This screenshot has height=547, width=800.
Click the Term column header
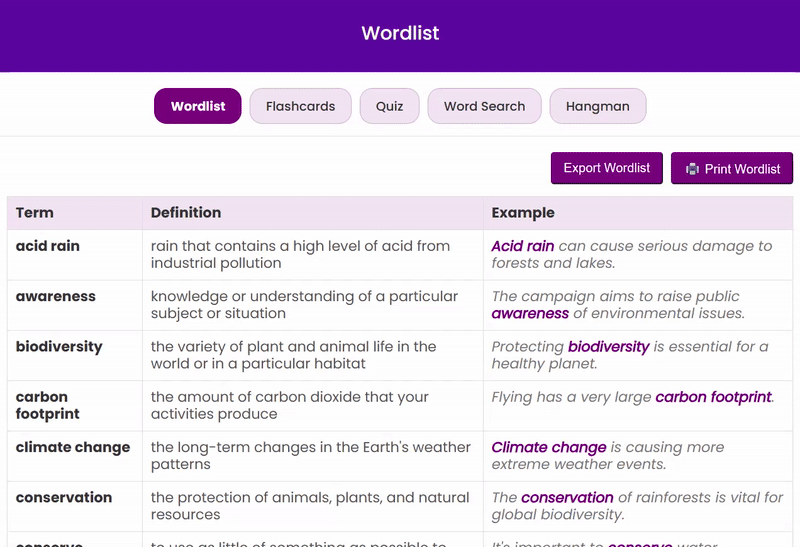(x=35, y=213)
